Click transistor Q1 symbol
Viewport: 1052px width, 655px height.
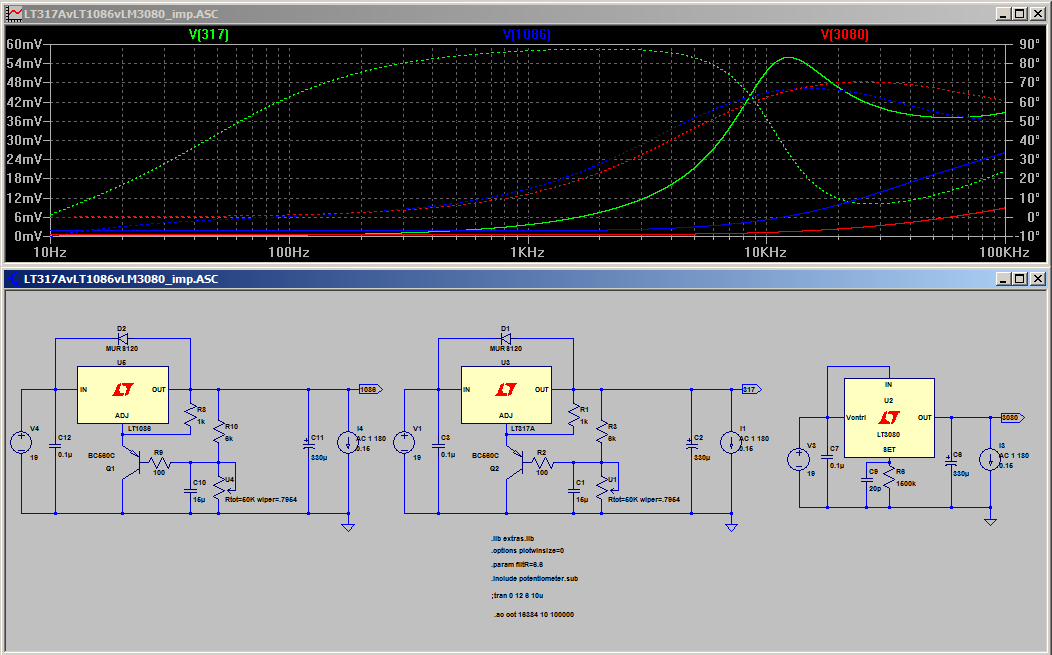click(131, 462)
